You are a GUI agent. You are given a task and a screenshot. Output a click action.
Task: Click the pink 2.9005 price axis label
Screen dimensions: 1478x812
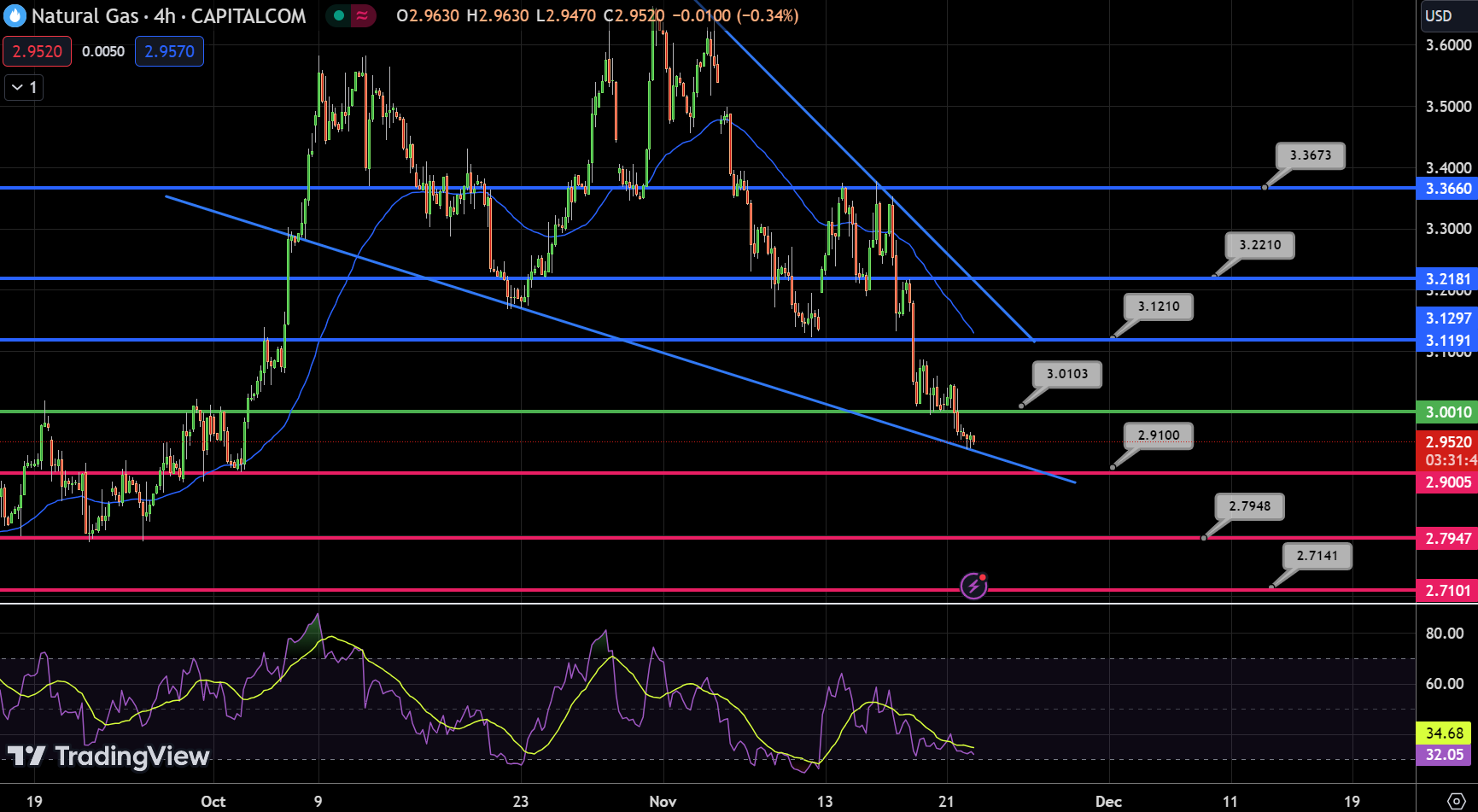1447,482
